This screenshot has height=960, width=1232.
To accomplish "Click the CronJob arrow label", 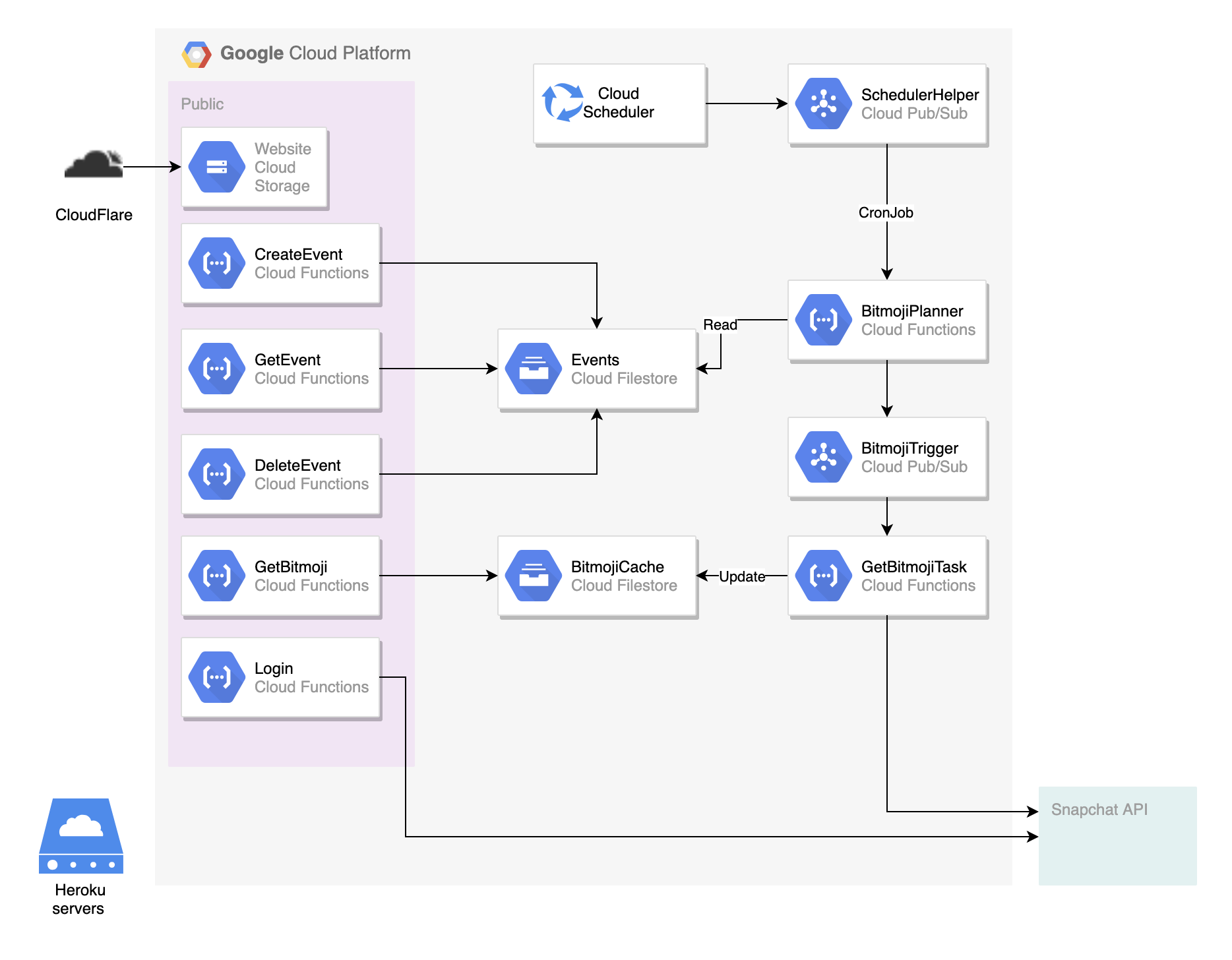I will (x=886, y=213).
